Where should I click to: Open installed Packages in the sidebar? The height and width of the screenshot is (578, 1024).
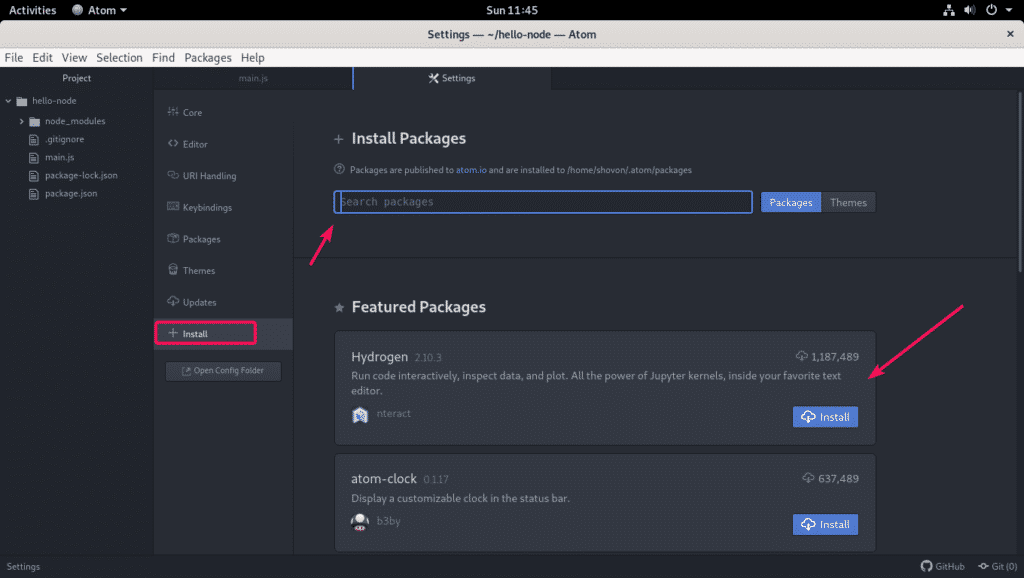[201, 240]
